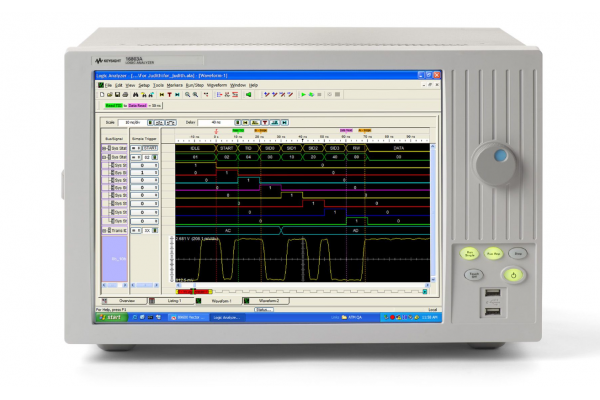Click the 89600 Vector taskbar button
This screenshot has width=600, height=400.
point(189,317)
